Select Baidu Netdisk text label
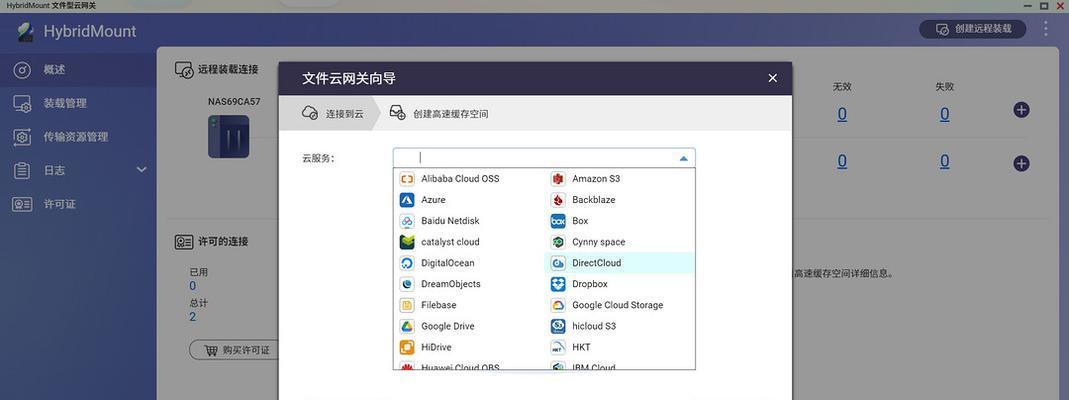The width and height of the screenshot is (1069, 400). click(x=450, y=221)
